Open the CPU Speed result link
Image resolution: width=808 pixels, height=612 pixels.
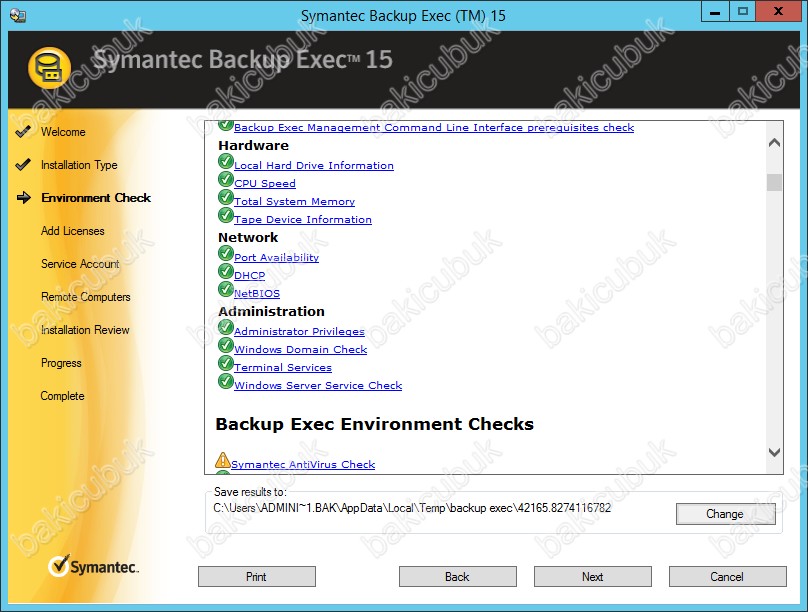point(265,183)
